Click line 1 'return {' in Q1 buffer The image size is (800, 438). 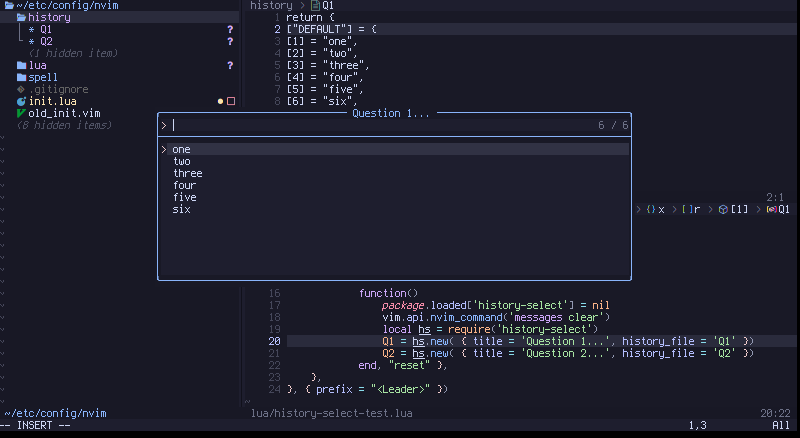coord(310,17)
